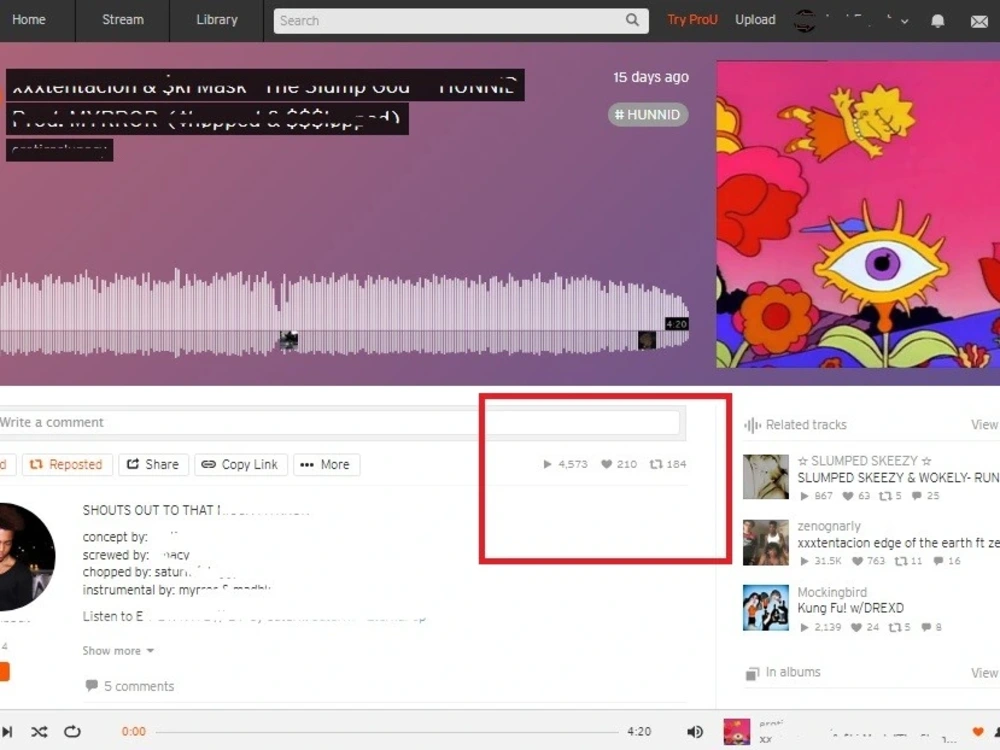Open the messages envelope icon

coord(979,22)
